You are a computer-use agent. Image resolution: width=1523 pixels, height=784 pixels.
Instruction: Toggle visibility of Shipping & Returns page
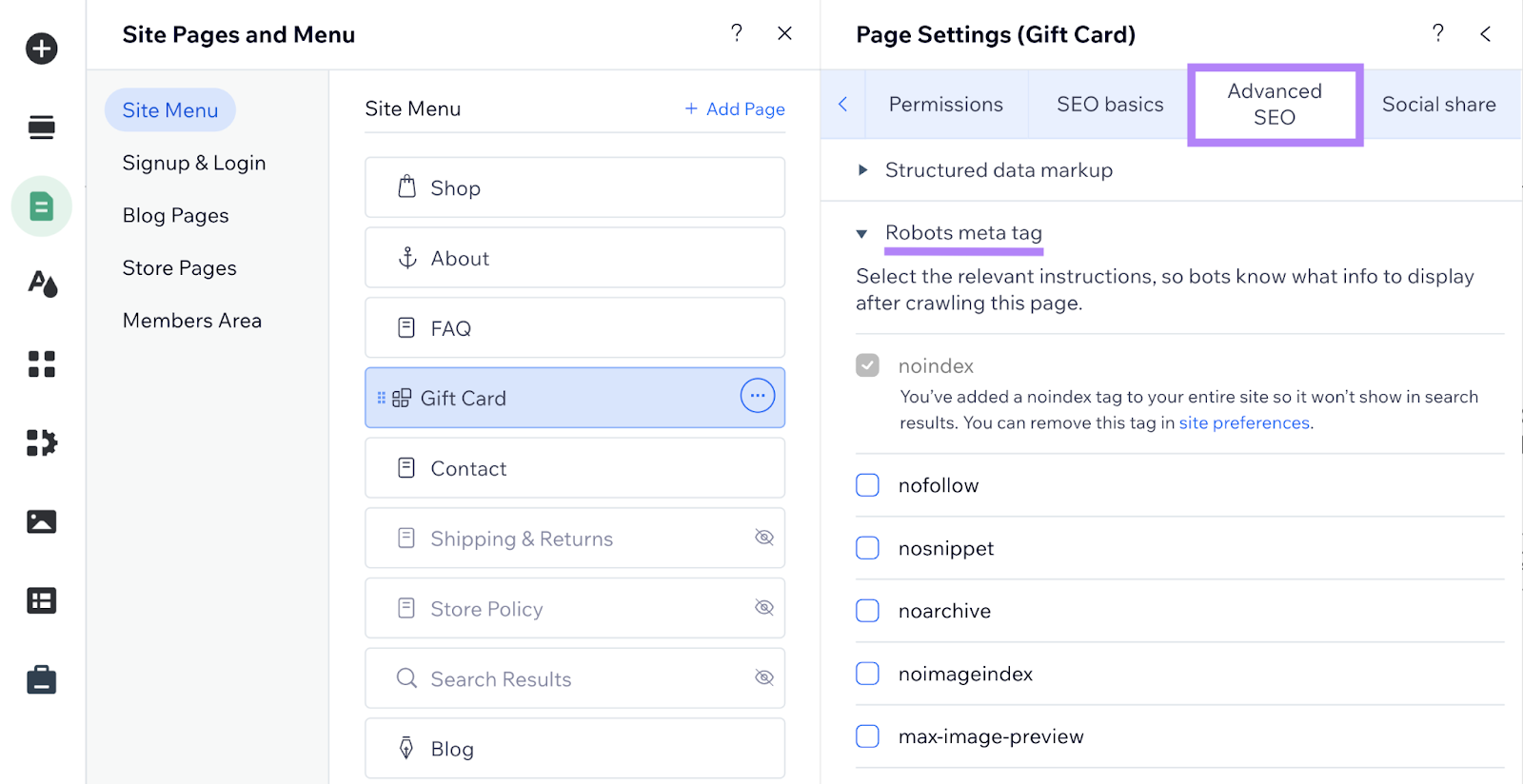coord(763,538)
